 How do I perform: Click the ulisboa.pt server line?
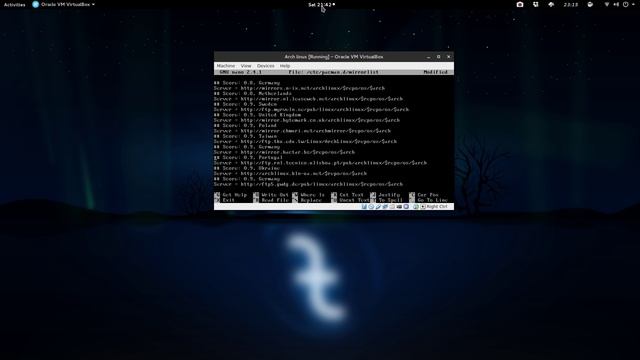[x=320, y=162]
